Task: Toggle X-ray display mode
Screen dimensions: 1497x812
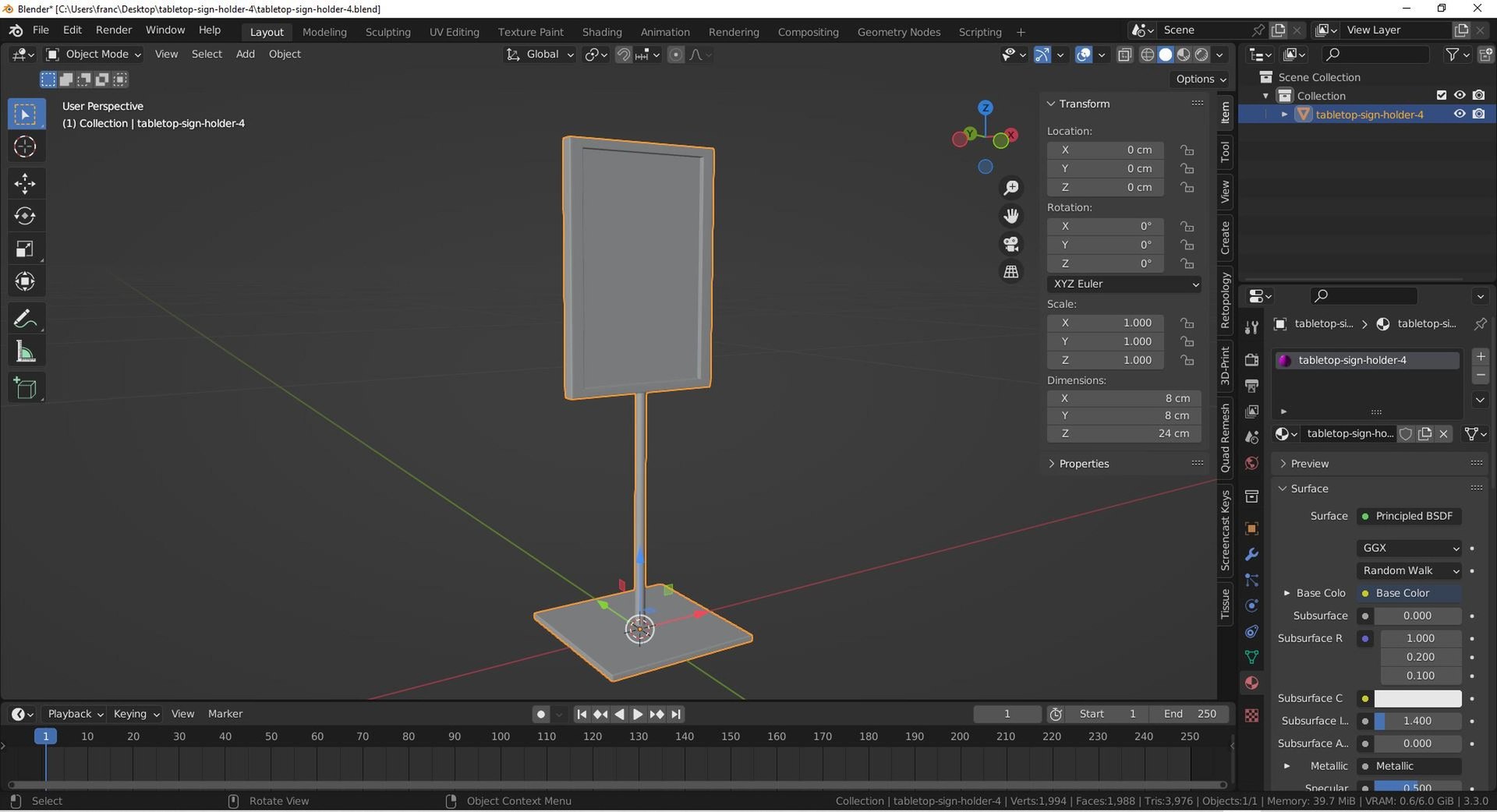Action: point(1124,55)
